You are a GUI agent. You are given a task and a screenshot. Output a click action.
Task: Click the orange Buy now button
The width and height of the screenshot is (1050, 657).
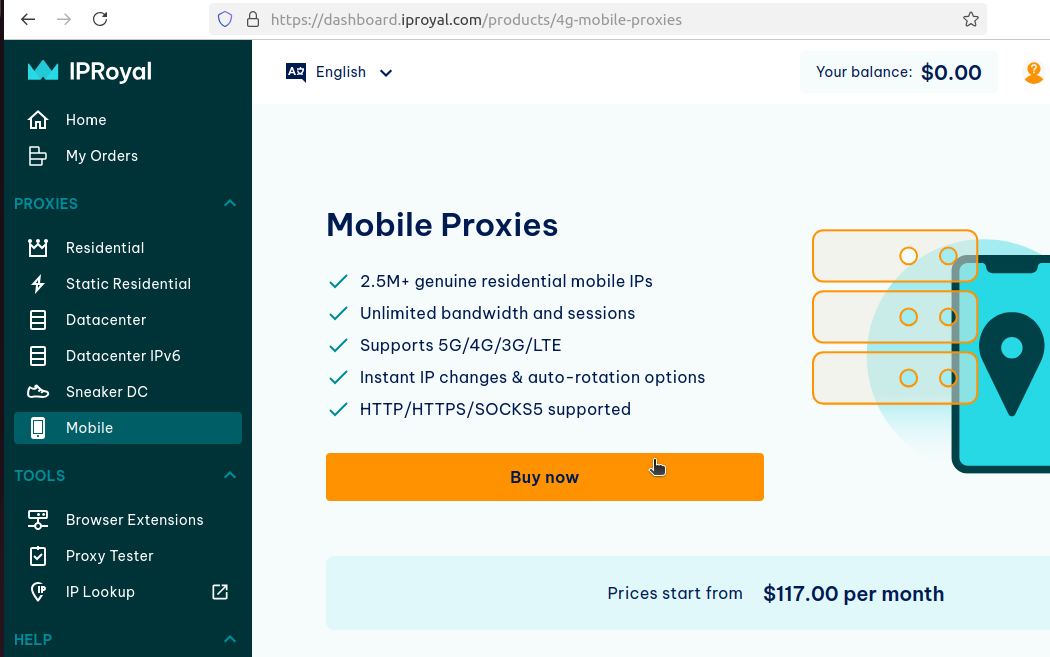[544, 477]
